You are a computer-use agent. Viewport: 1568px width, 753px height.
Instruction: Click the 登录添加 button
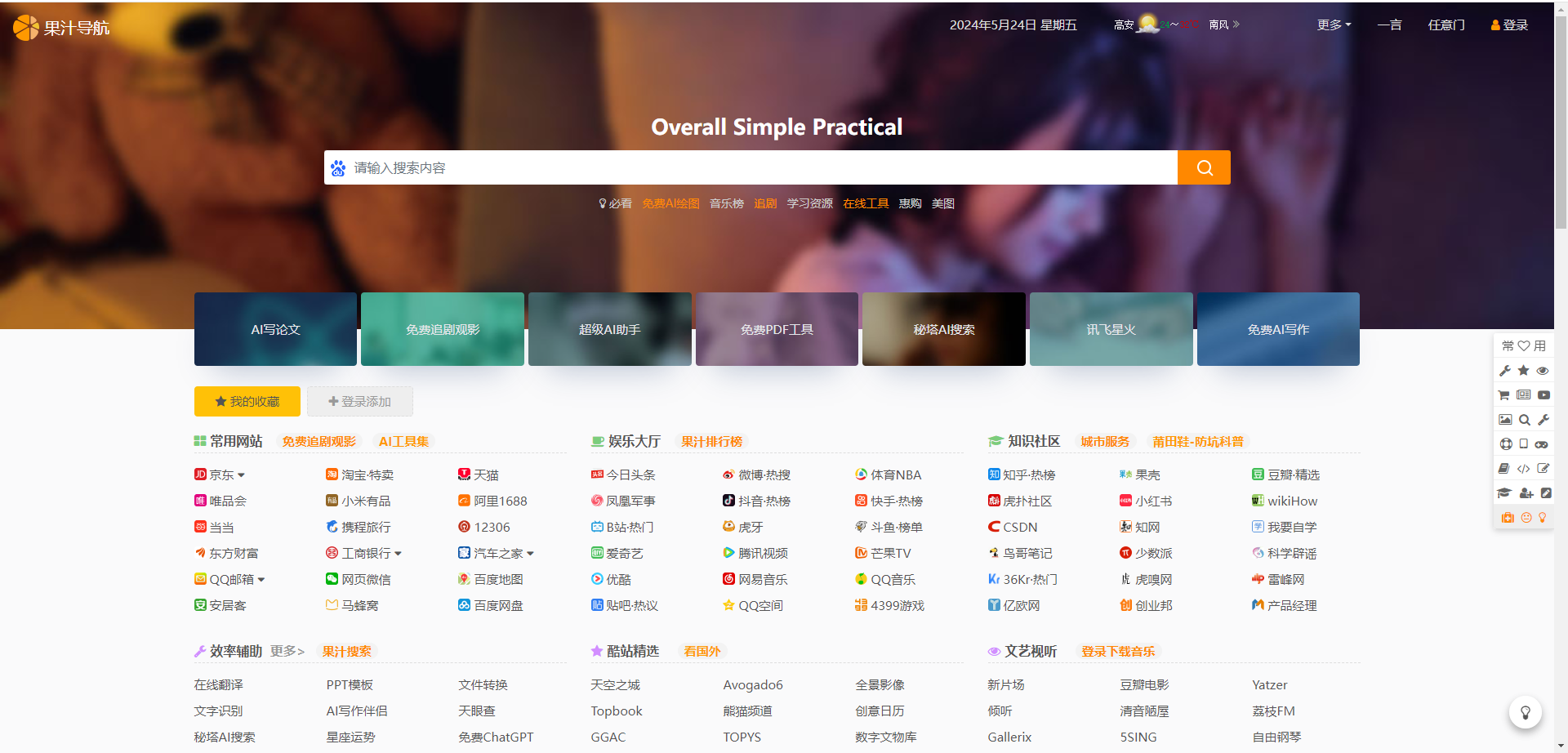coord(360,402)
